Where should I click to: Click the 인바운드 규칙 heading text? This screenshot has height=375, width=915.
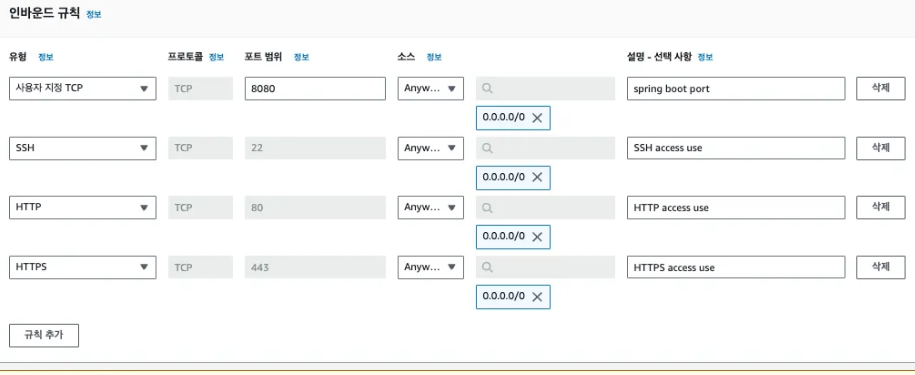(x=44, y=14)
